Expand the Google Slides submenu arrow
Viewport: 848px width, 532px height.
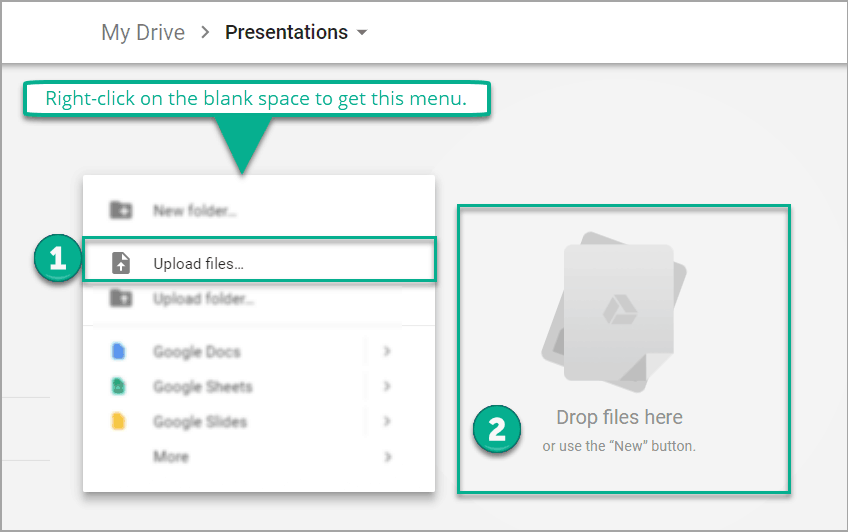click(x=387, y=422)
